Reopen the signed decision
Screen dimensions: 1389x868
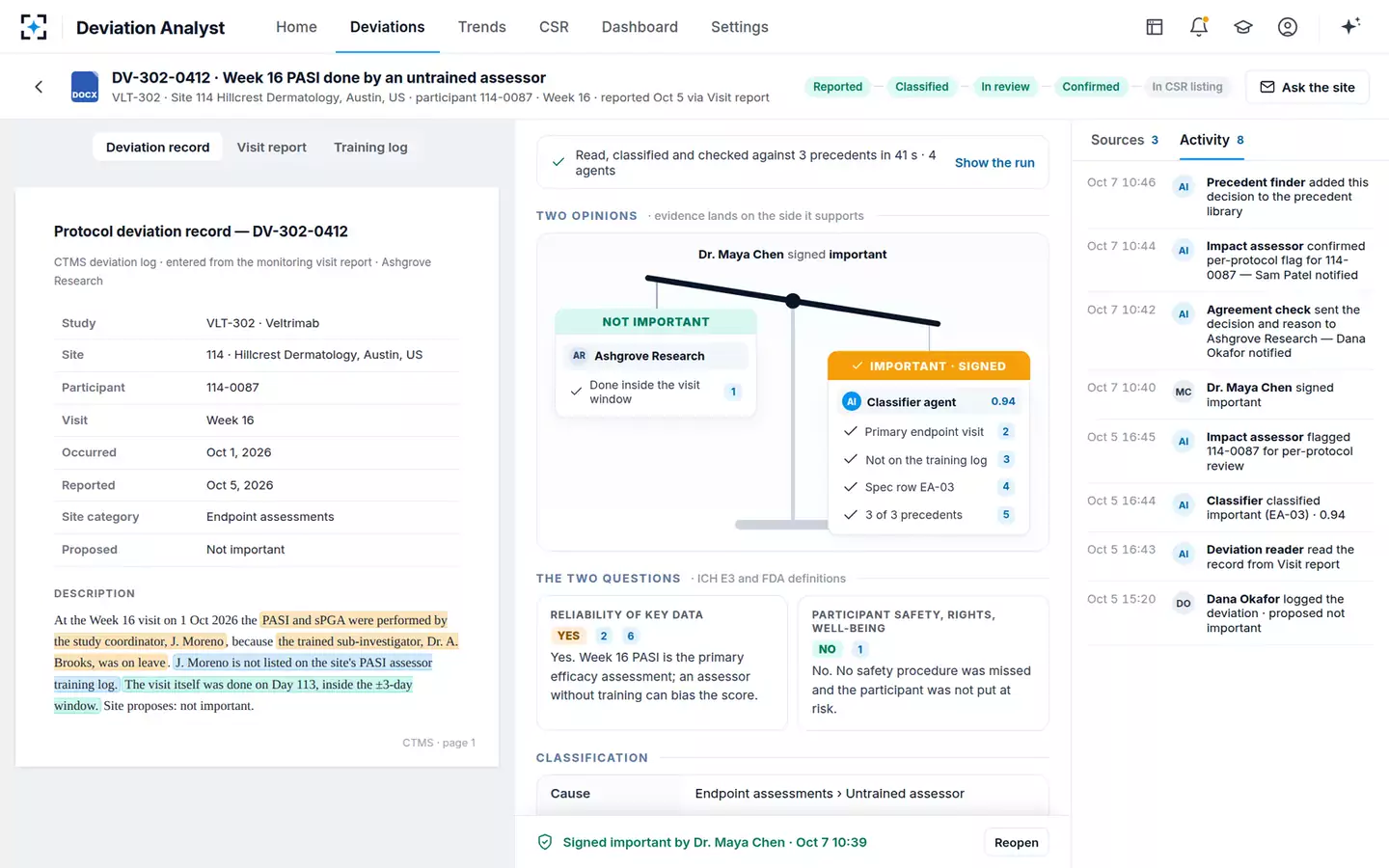pos(1017,842)
